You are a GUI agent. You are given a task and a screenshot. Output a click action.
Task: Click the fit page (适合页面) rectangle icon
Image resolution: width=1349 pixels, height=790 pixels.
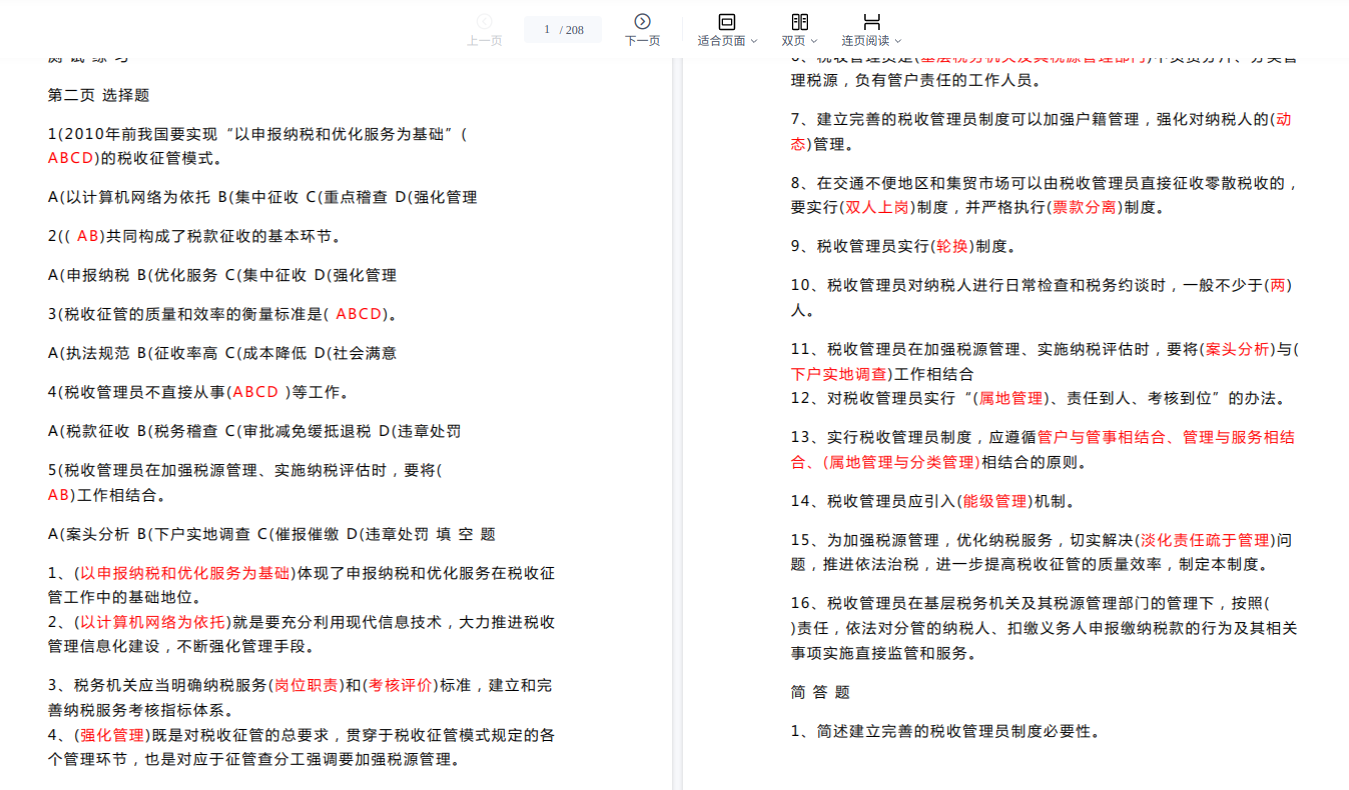click(727, 21)
